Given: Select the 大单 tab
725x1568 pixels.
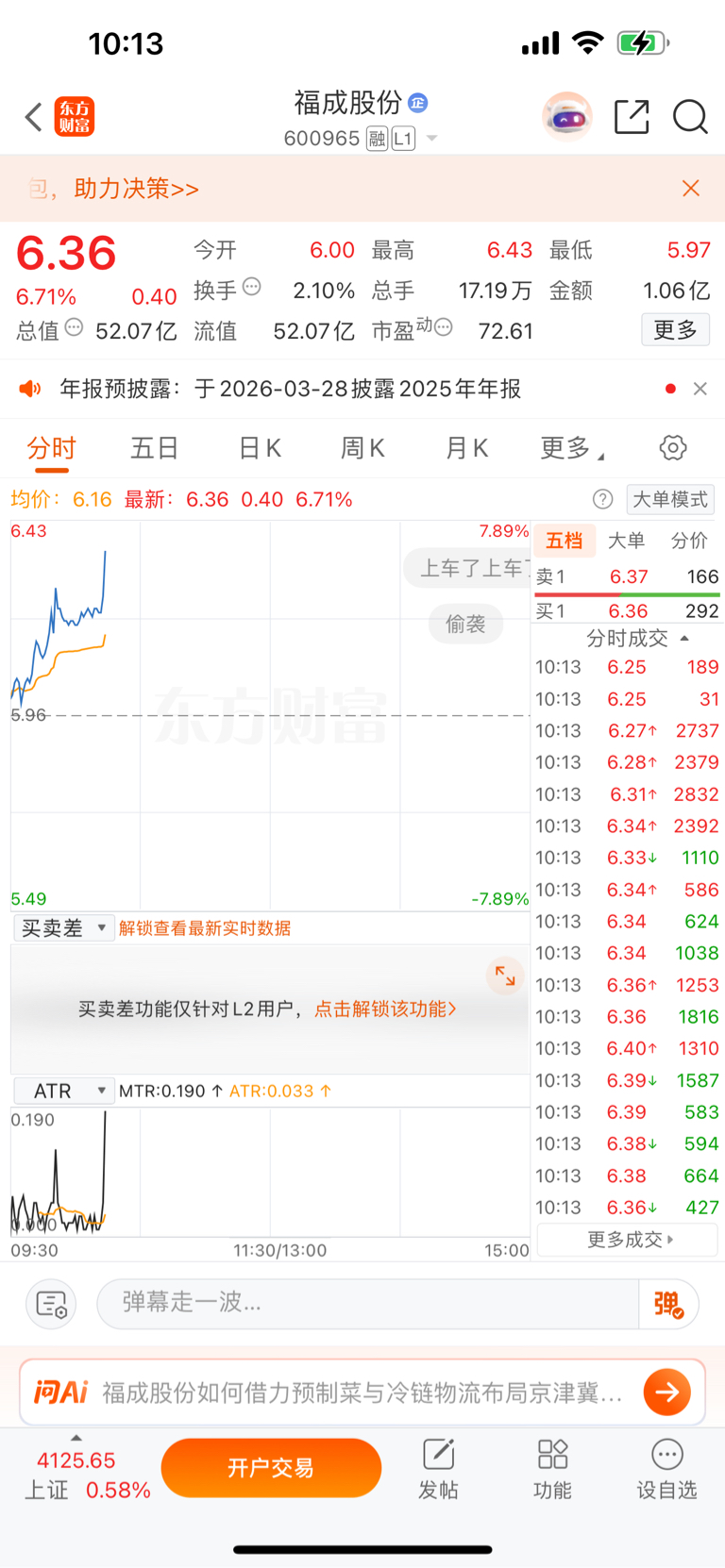Looking at the screenshot, I should (626, 541).
